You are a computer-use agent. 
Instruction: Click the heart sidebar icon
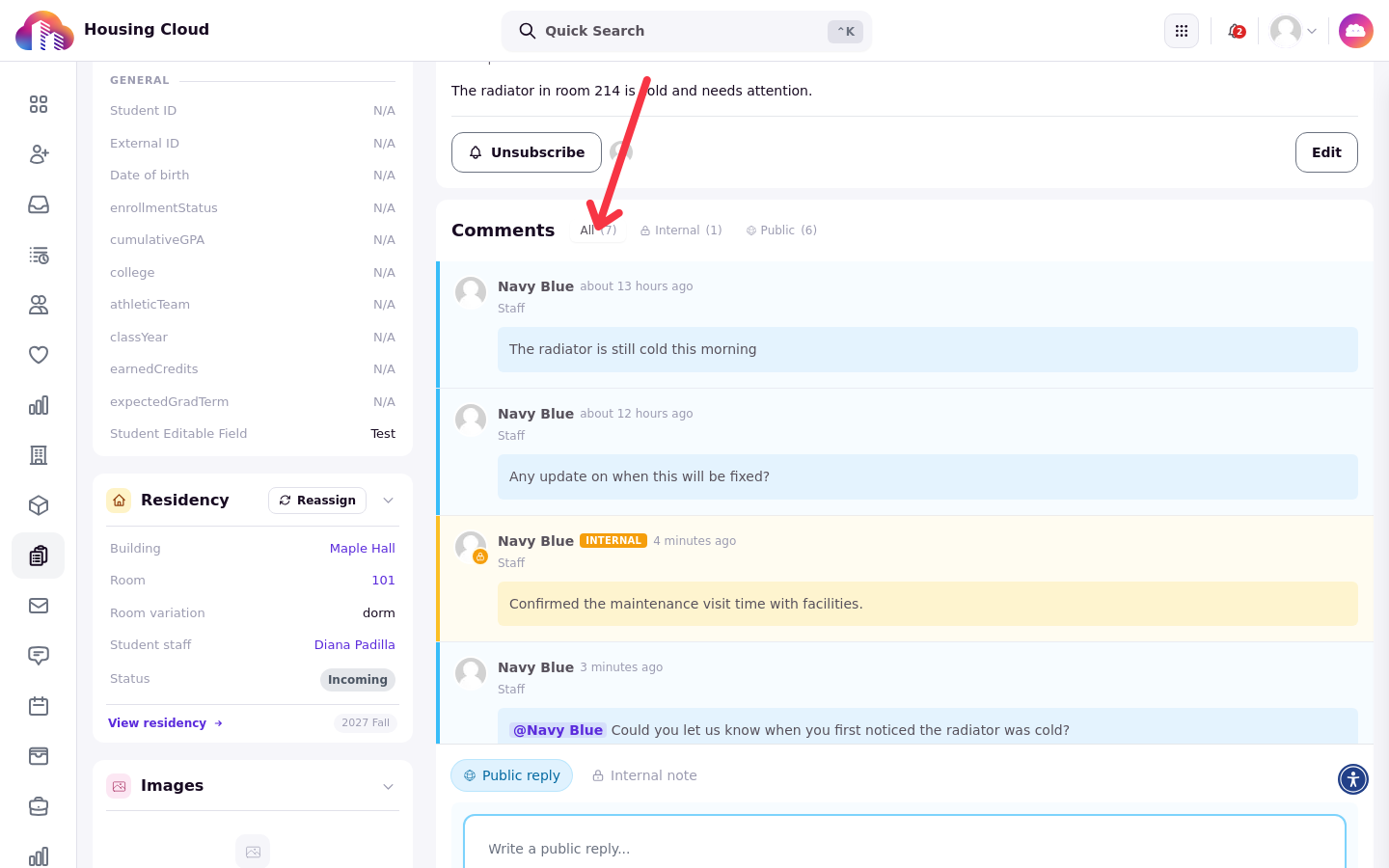(39, 355)
